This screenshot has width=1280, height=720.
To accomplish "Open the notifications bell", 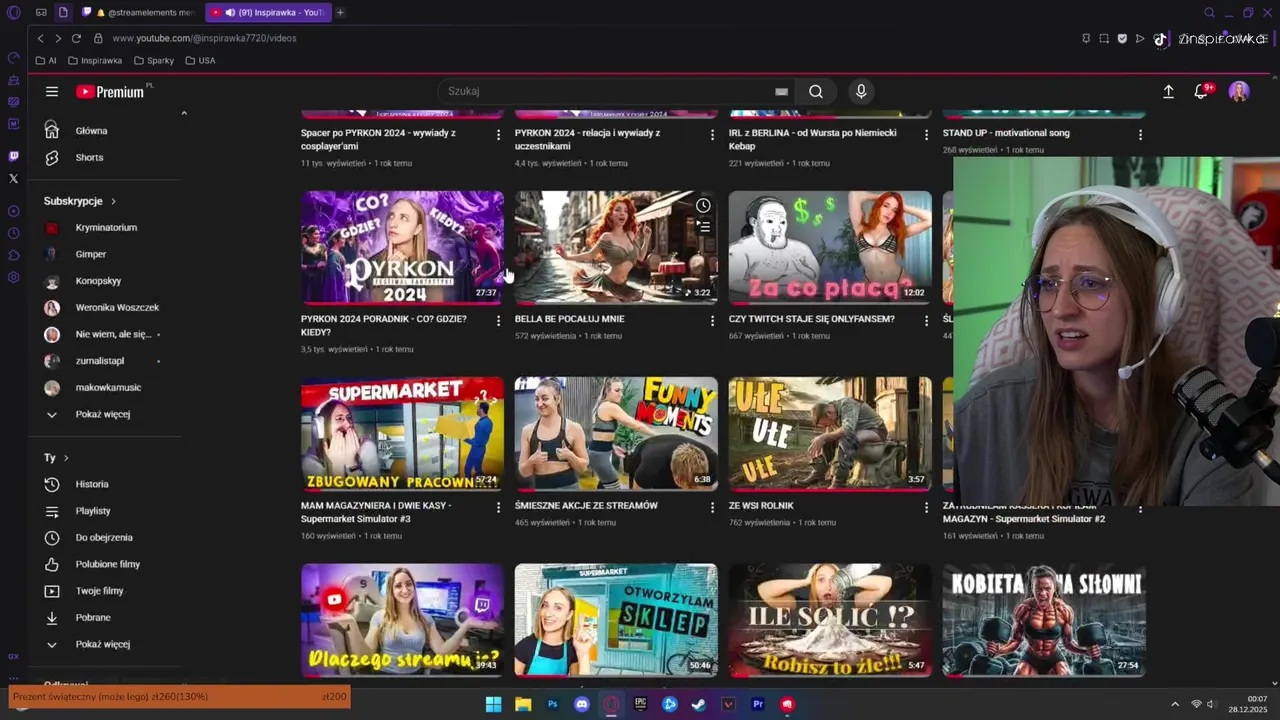I will tap(1202, 91).
